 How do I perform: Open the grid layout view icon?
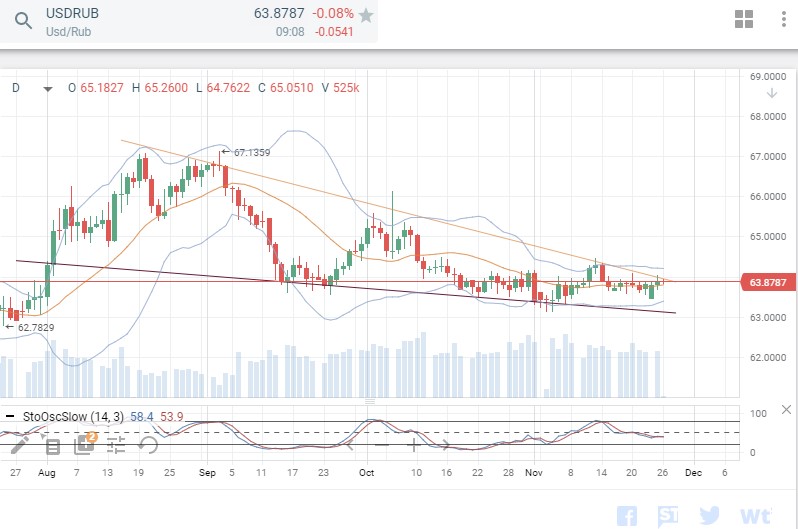pyautogui.click(x=744, y=19)
